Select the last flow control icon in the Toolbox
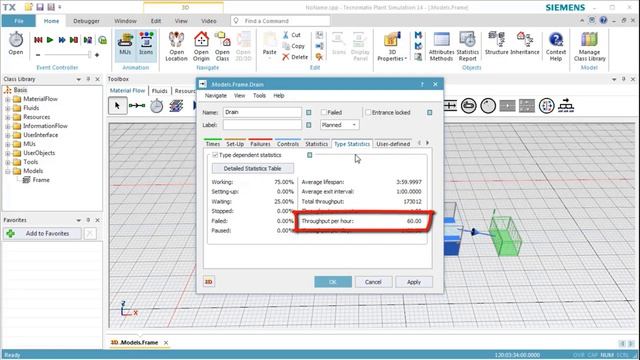The image size is (640, 360). coord(566,106)
